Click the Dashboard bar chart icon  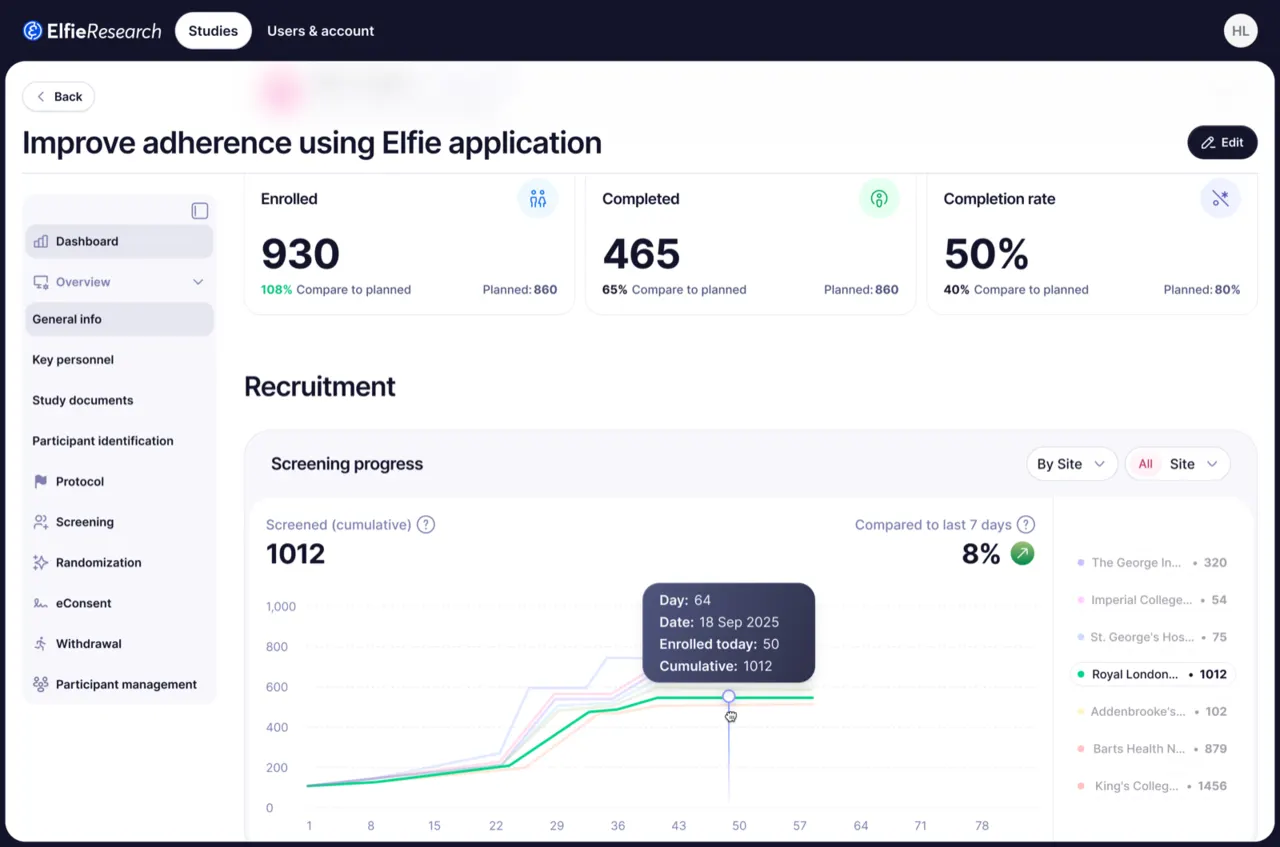(41, 241)
